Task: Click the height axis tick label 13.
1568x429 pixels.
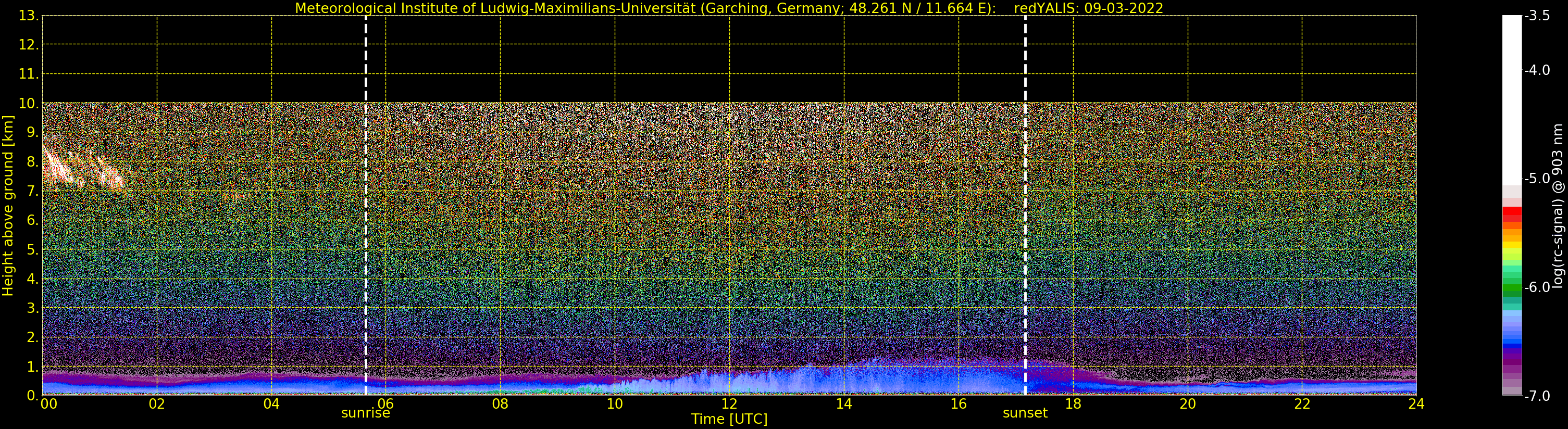Action: (x=28, y=16)
